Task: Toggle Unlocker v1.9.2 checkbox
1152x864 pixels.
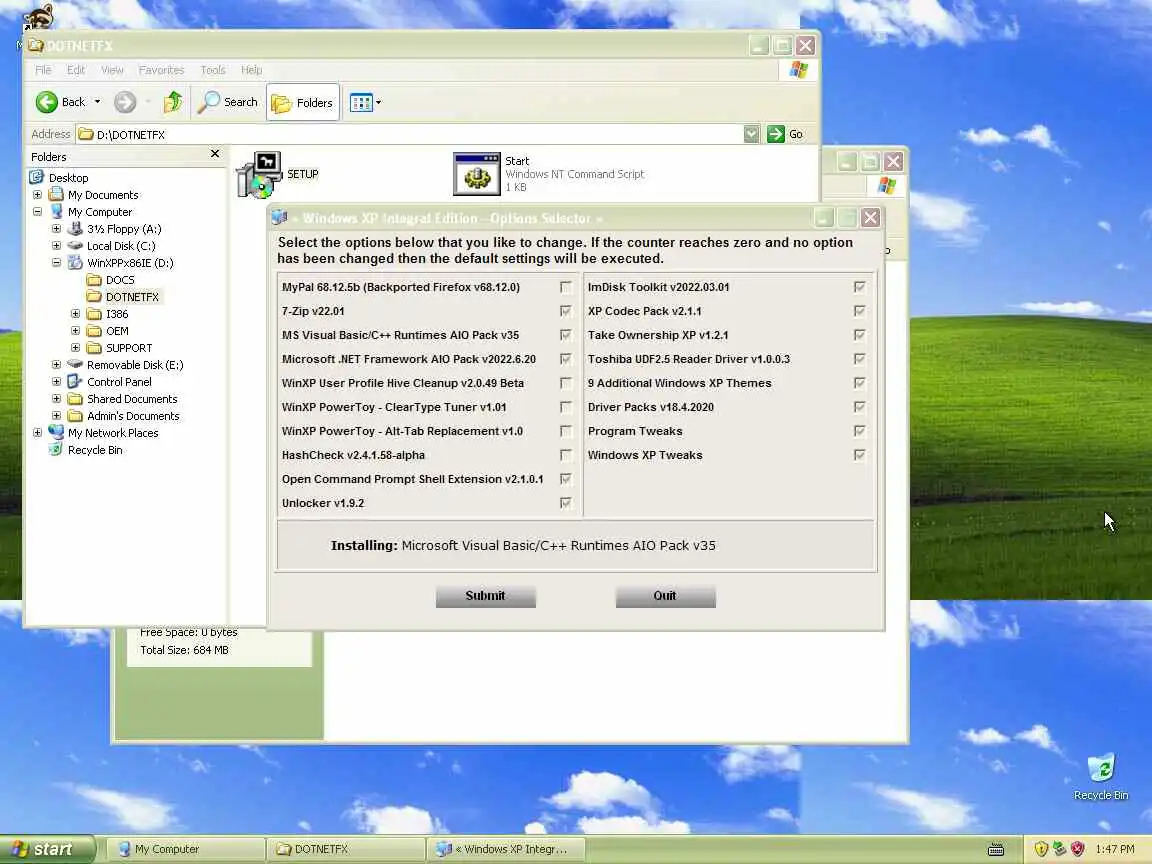Action: coord(566,503)
